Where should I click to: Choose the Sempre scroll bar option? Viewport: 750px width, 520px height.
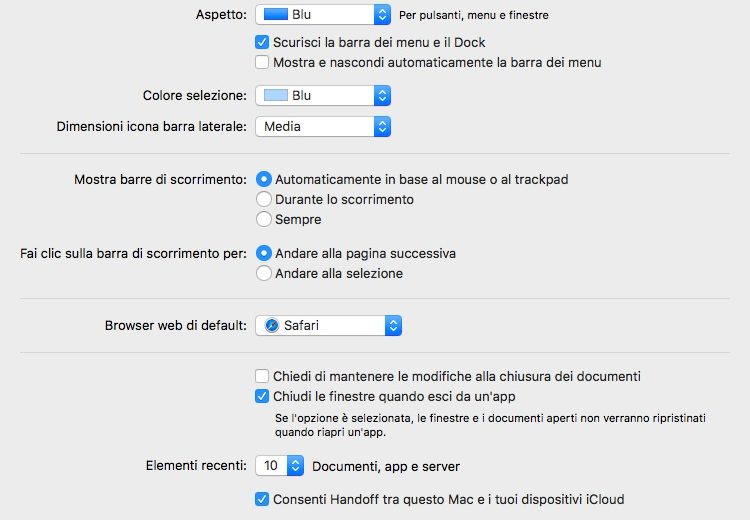[x=264, y=219]
